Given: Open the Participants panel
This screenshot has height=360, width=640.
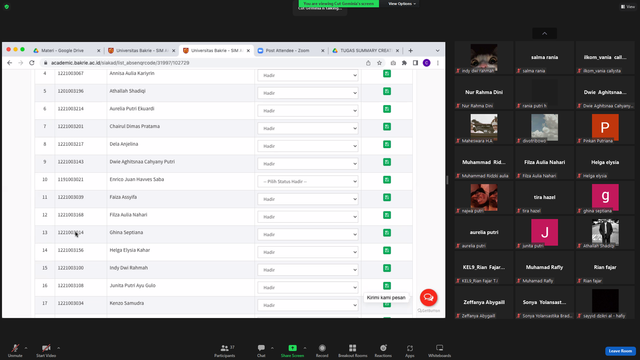Looking at the screenshot, I should pyautogui.click(x=225, y=350).
